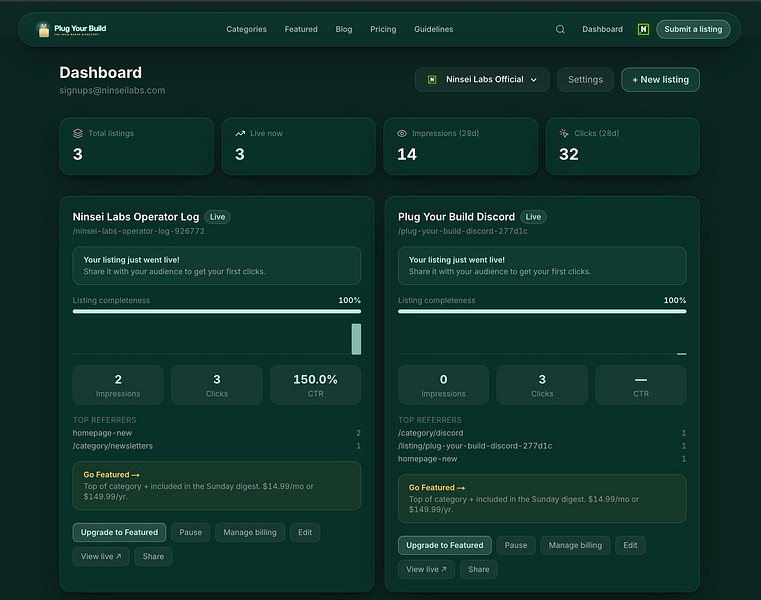Click the 150.0% CTR stat box
This screenshot has width=761, height=600.
click(x=315, y=385)
